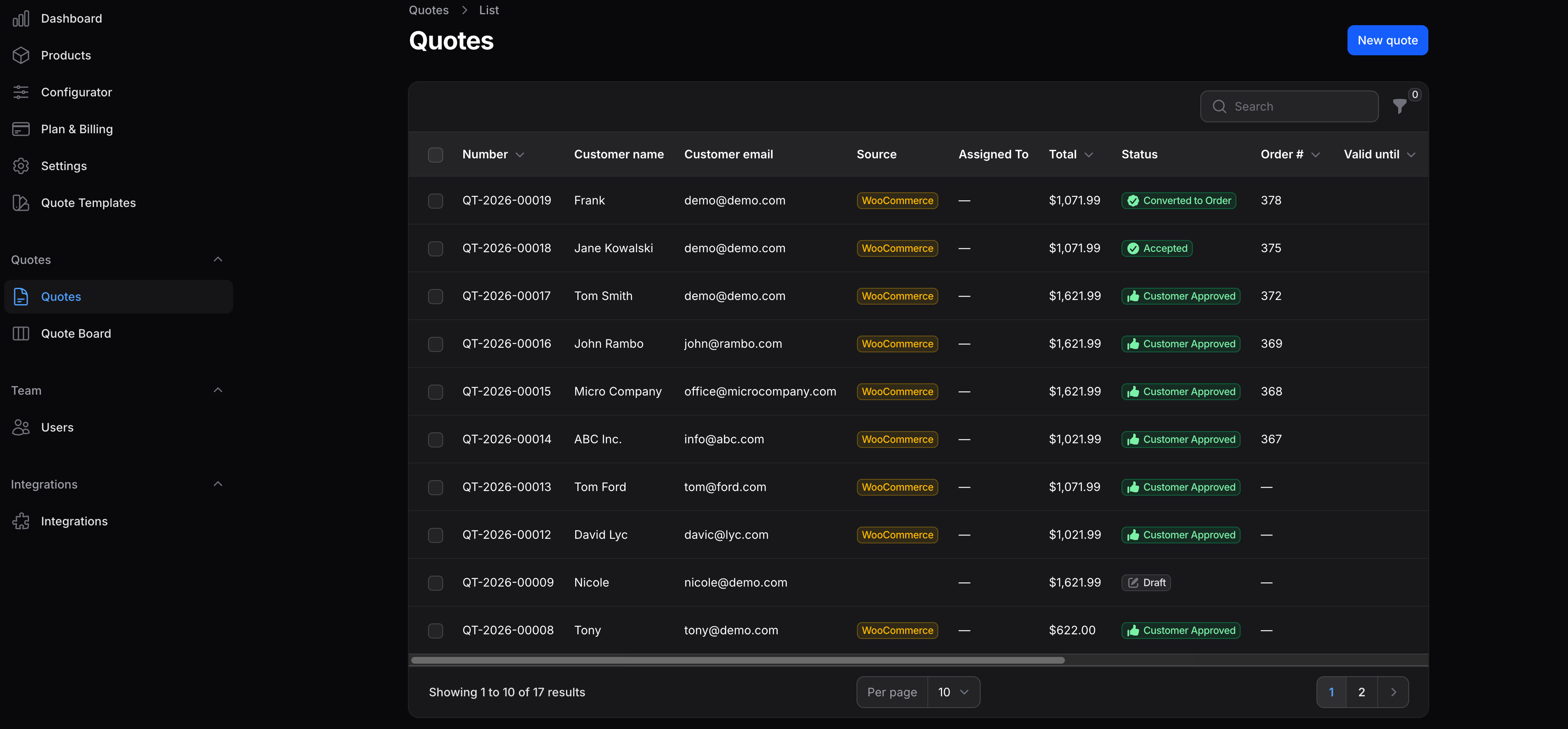The image size is (1568, 729).
Task: Click the horizontal table scrollbar
Action: click(738, 660)
